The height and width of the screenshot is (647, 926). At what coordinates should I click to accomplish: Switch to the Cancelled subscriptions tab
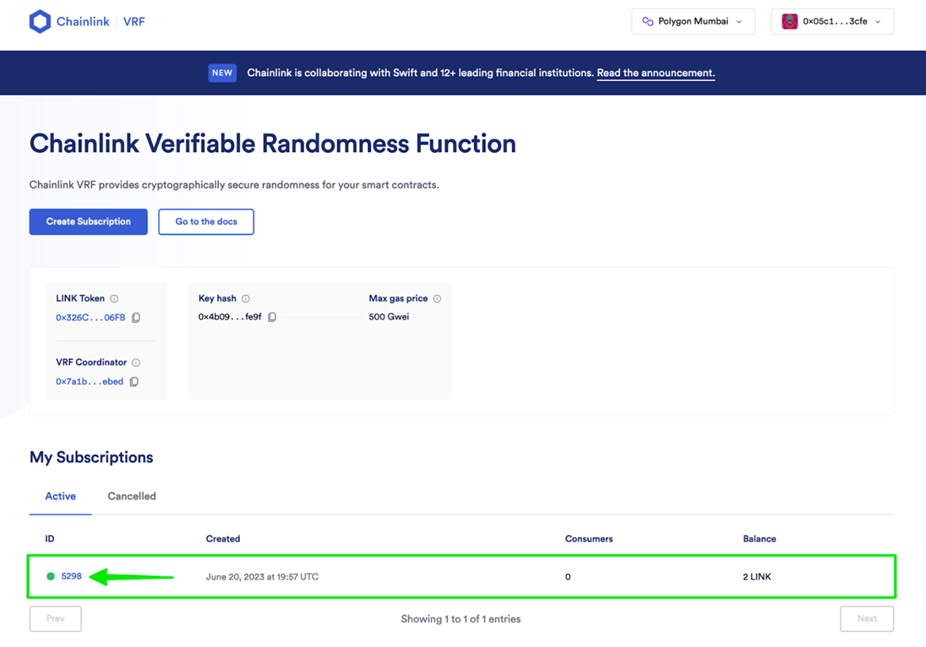coord(132,496)
